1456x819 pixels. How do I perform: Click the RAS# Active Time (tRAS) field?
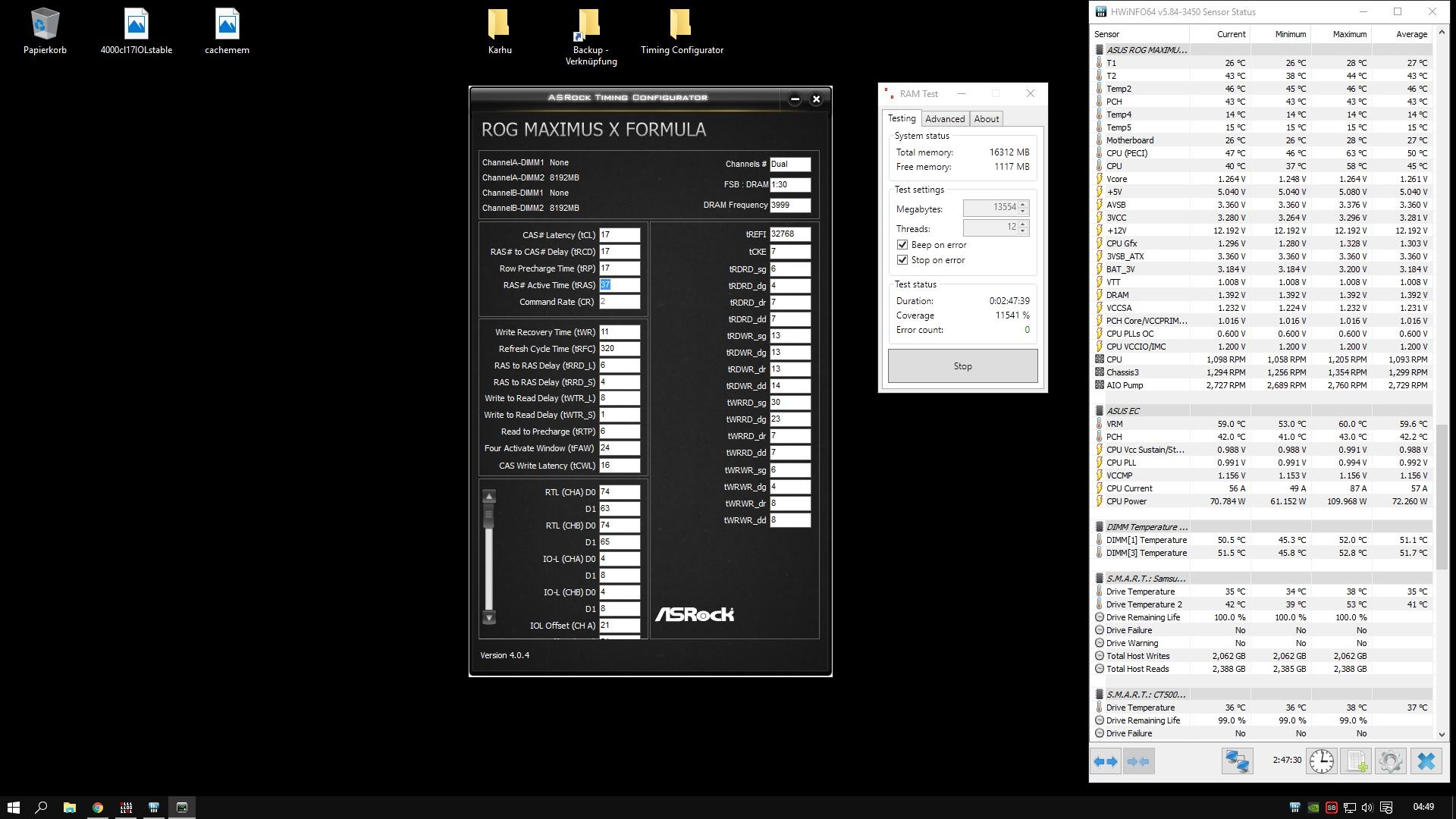(x=620, y=285)
